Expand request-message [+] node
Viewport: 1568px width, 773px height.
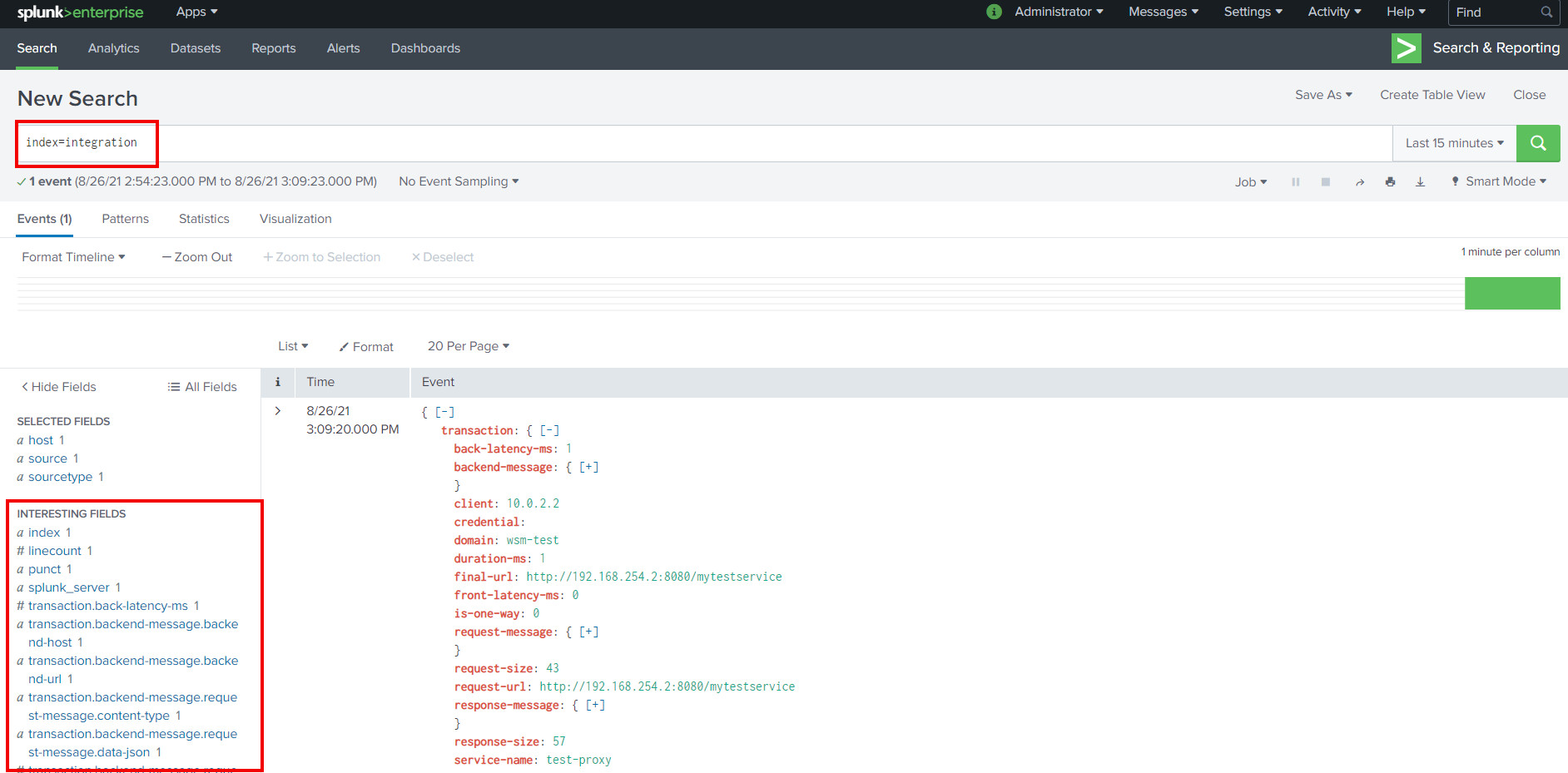589,632
